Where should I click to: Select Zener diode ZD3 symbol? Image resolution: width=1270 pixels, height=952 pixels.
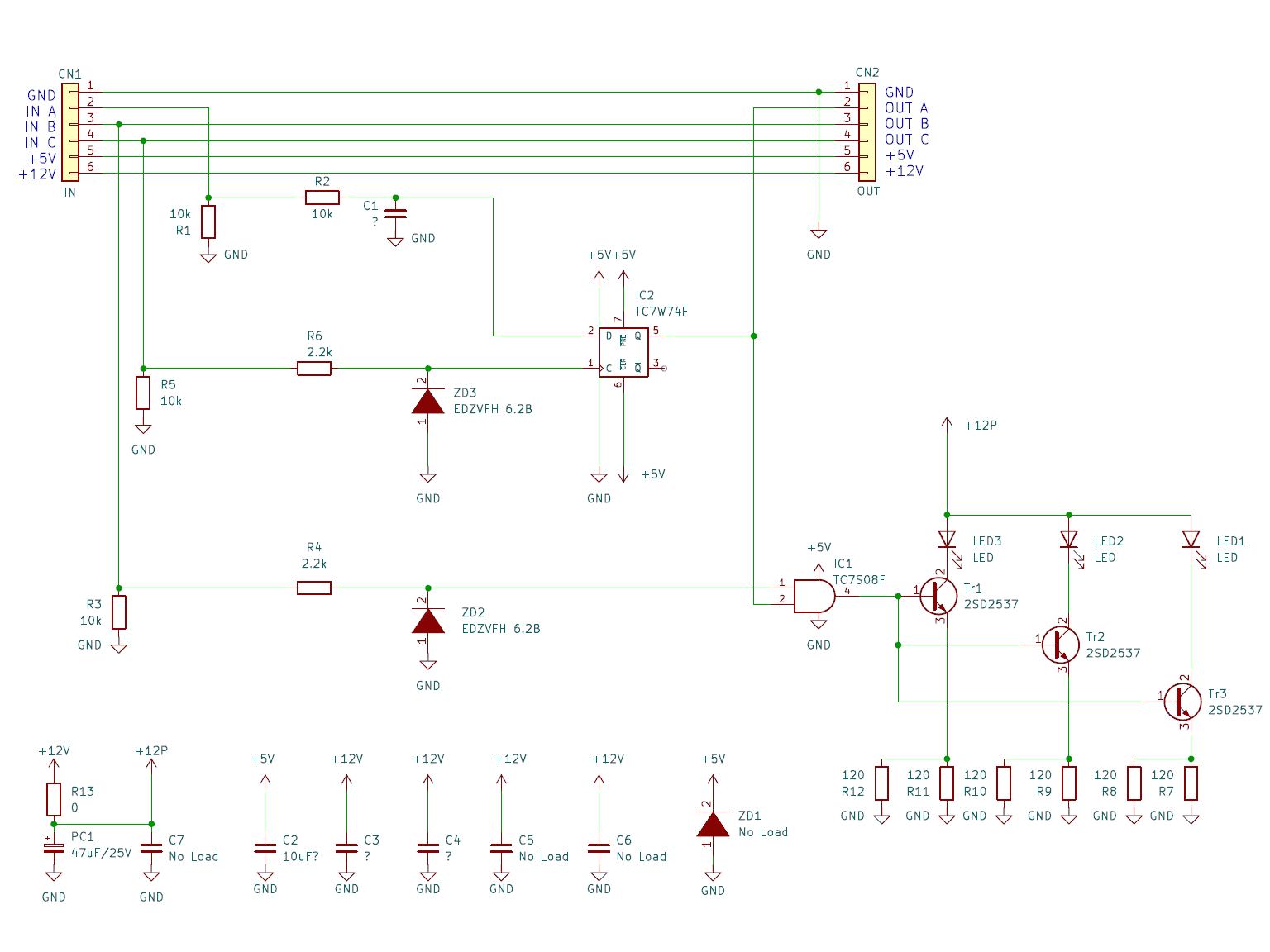[x=427, y=401]
